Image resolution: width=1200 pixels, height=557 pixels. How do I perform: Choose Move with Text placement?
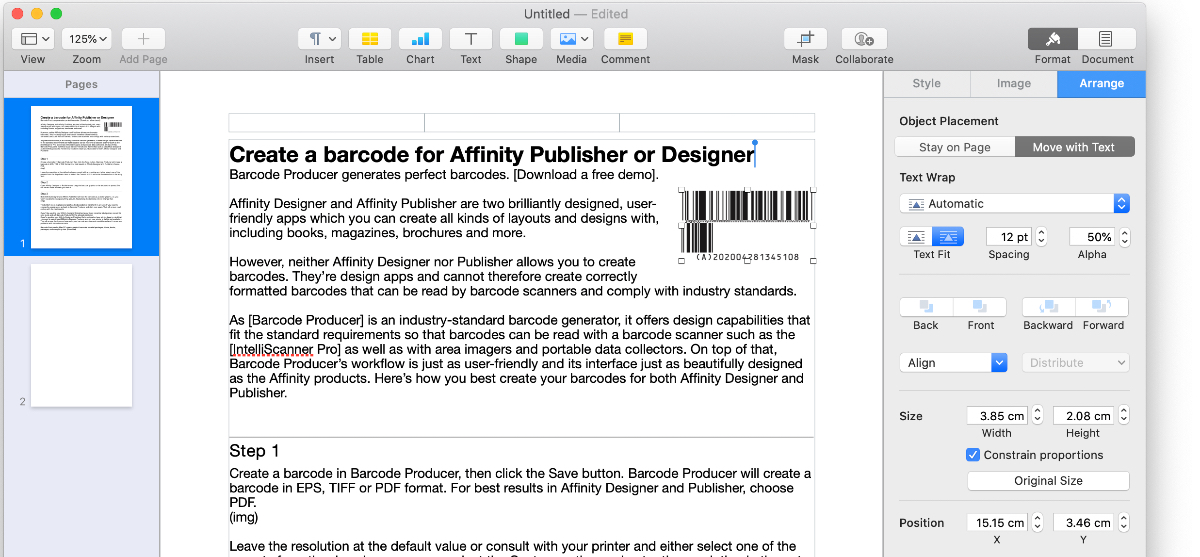pos(1074,147)
